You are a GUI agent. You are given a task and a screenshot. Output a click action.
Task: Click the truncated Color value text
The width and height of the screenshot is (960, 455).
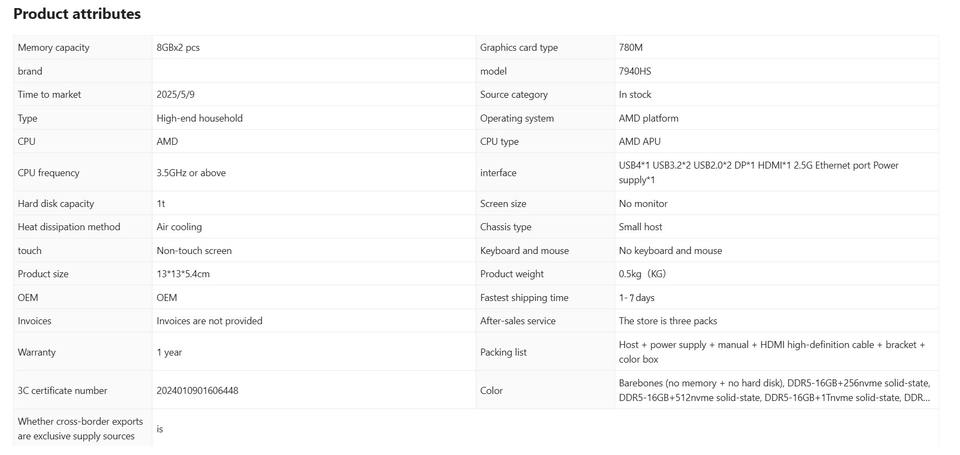pyautogui.click(x=774, y=390)
